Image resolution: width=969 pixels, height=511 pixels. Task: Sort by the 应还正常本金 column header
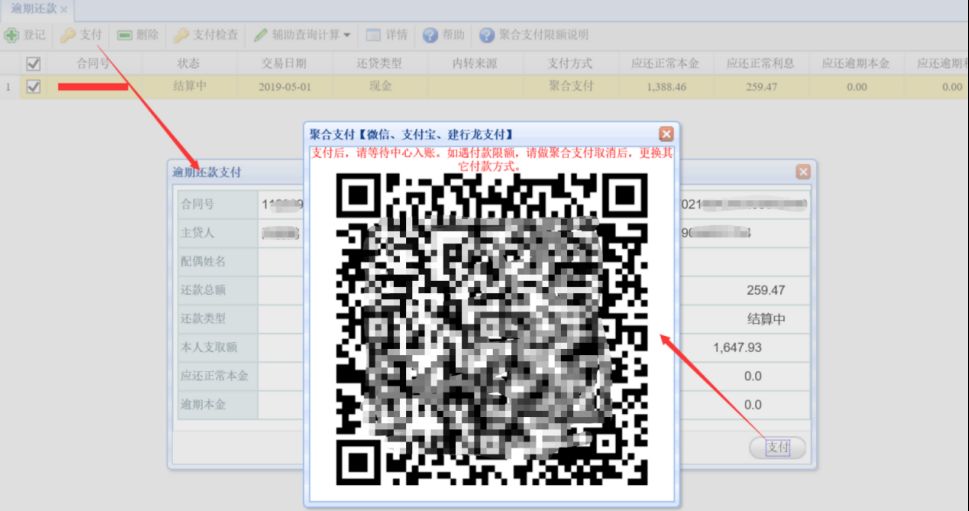[665, 64]
